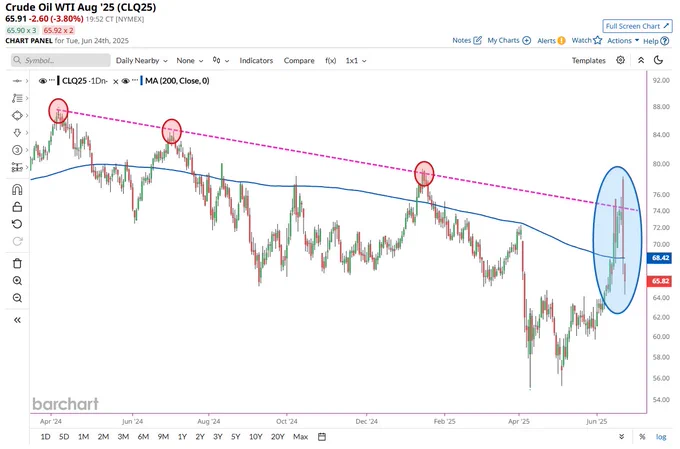
Task: Click the Symbol search field
Action: (61, 60)
